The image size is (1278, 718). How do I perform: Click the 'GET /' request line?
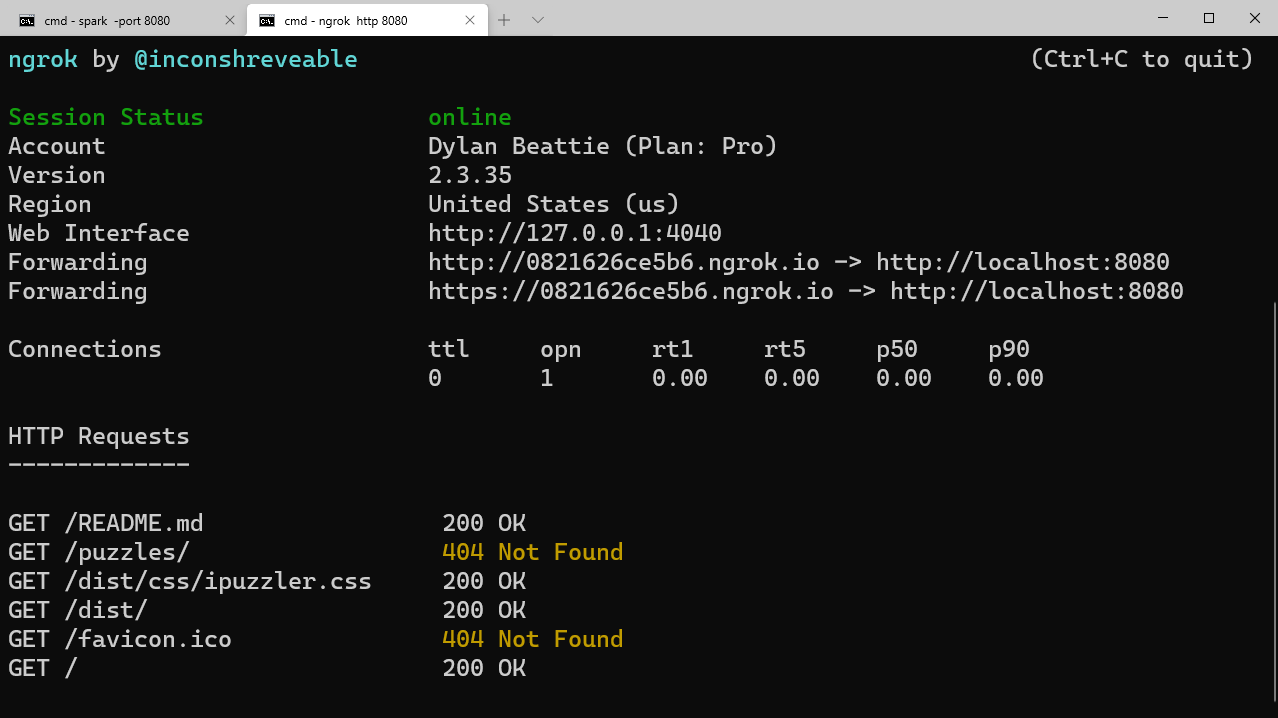[43, 668]
